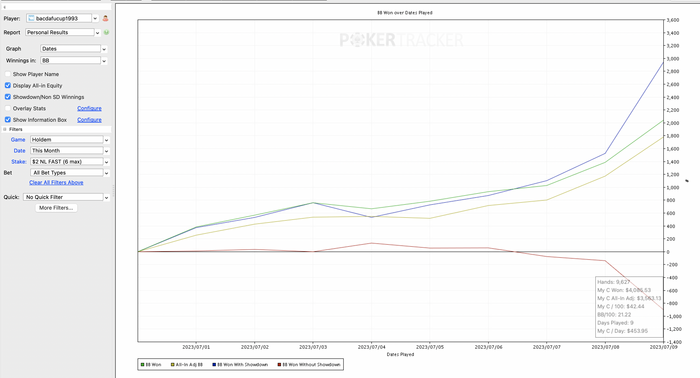Click the green BB Won legend swatch
This screenshot has width=700, height=378.
pyautogui.click(x=142, y=365)
